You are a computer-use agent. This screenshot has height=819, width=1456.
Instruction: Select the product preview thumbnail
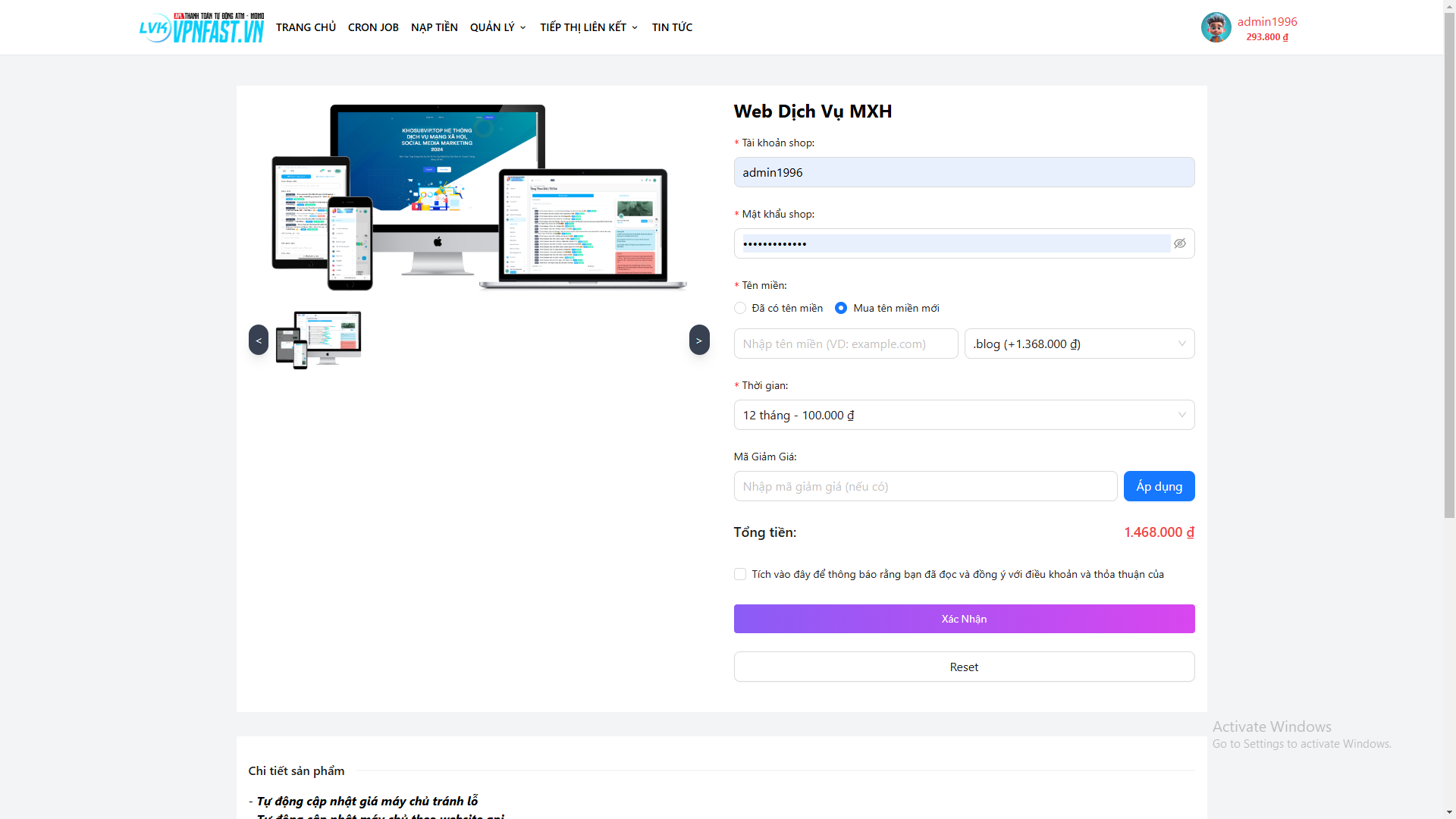(318, 340)
